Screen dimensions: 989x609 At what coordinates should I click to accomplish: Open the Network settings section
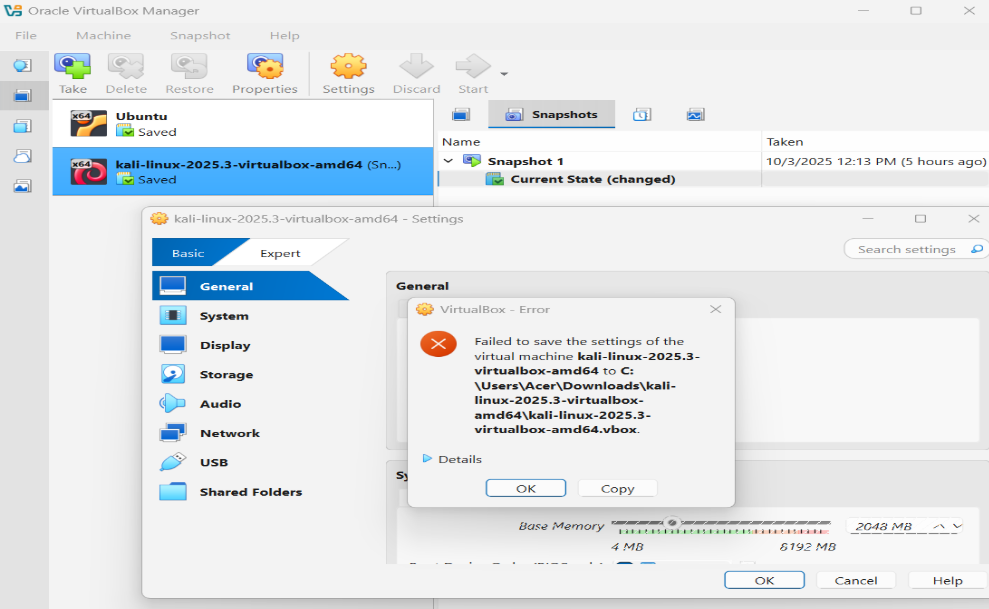230,433
